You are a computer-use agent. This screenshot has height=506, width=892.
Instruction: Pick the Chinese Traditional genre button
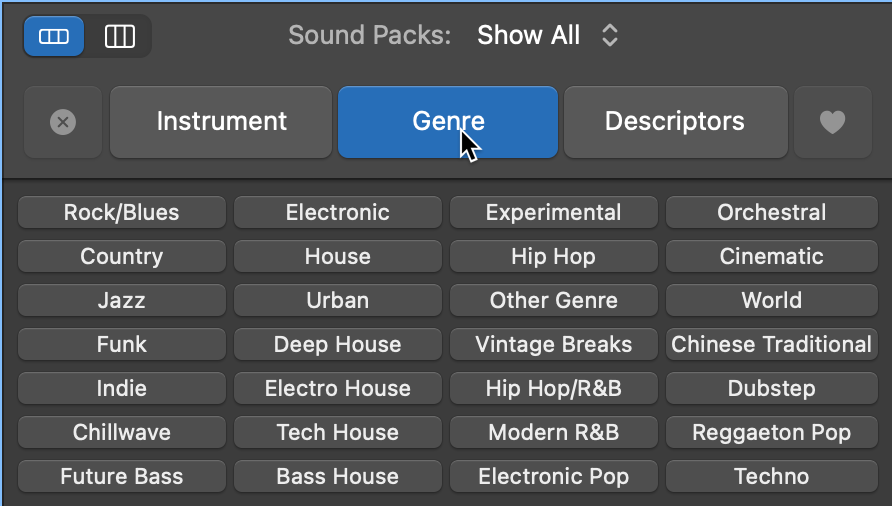point(771,344)
